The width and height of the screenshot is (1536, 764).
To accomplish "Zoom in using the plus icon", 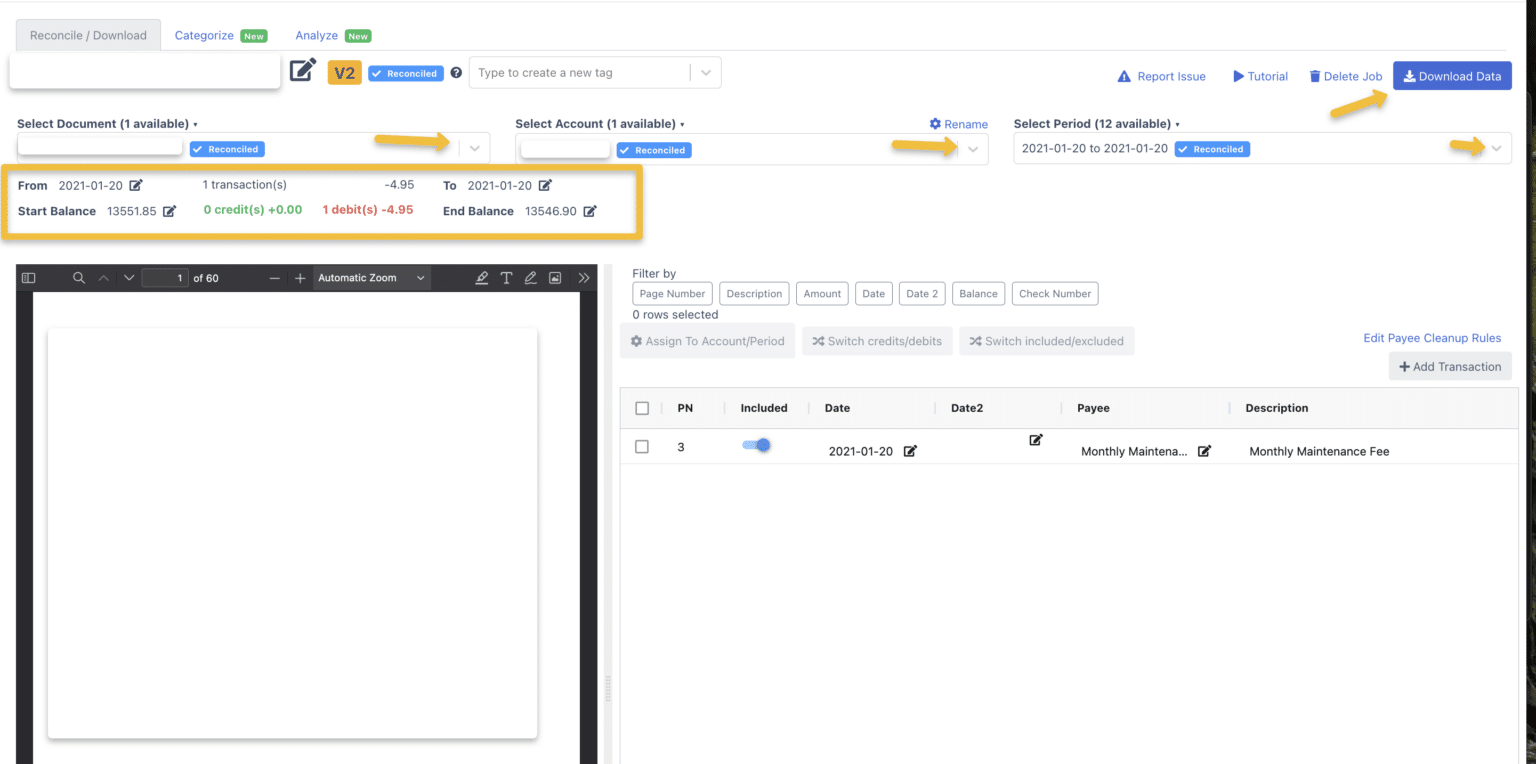I will (x=299, y=277).
